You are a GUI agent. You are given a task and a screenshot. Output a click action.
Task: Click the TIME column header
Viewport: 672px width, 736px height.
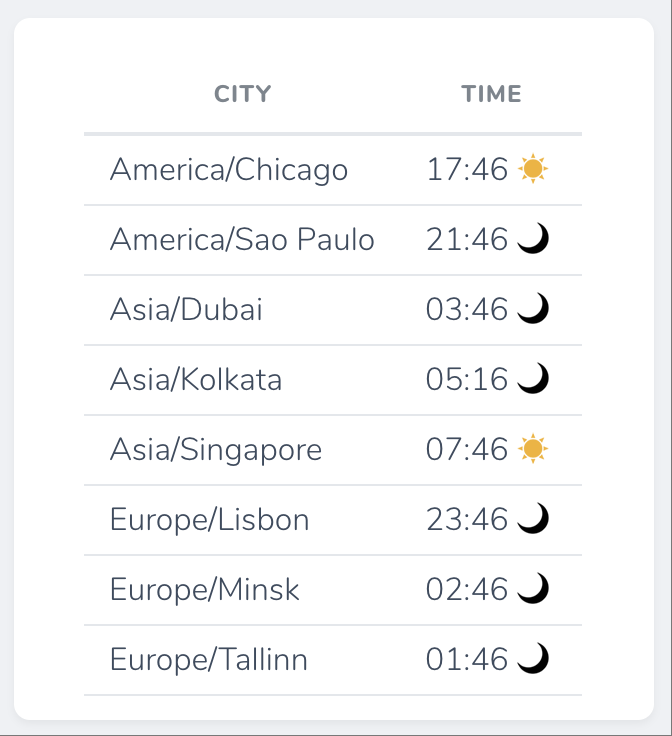tap(491, 94)
